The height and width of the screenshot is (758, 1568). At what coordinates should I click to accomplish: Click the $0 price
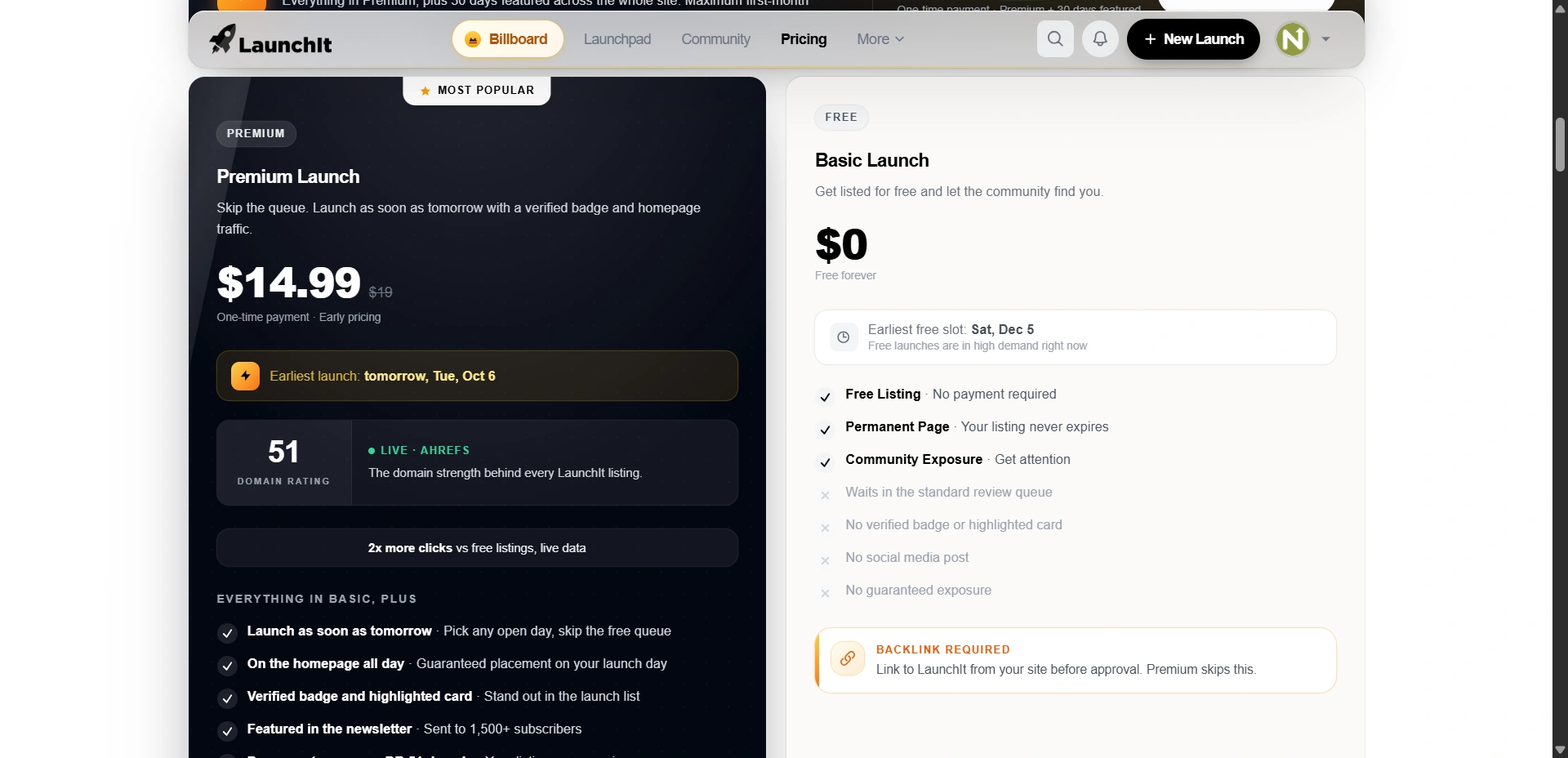click(841, 244)
